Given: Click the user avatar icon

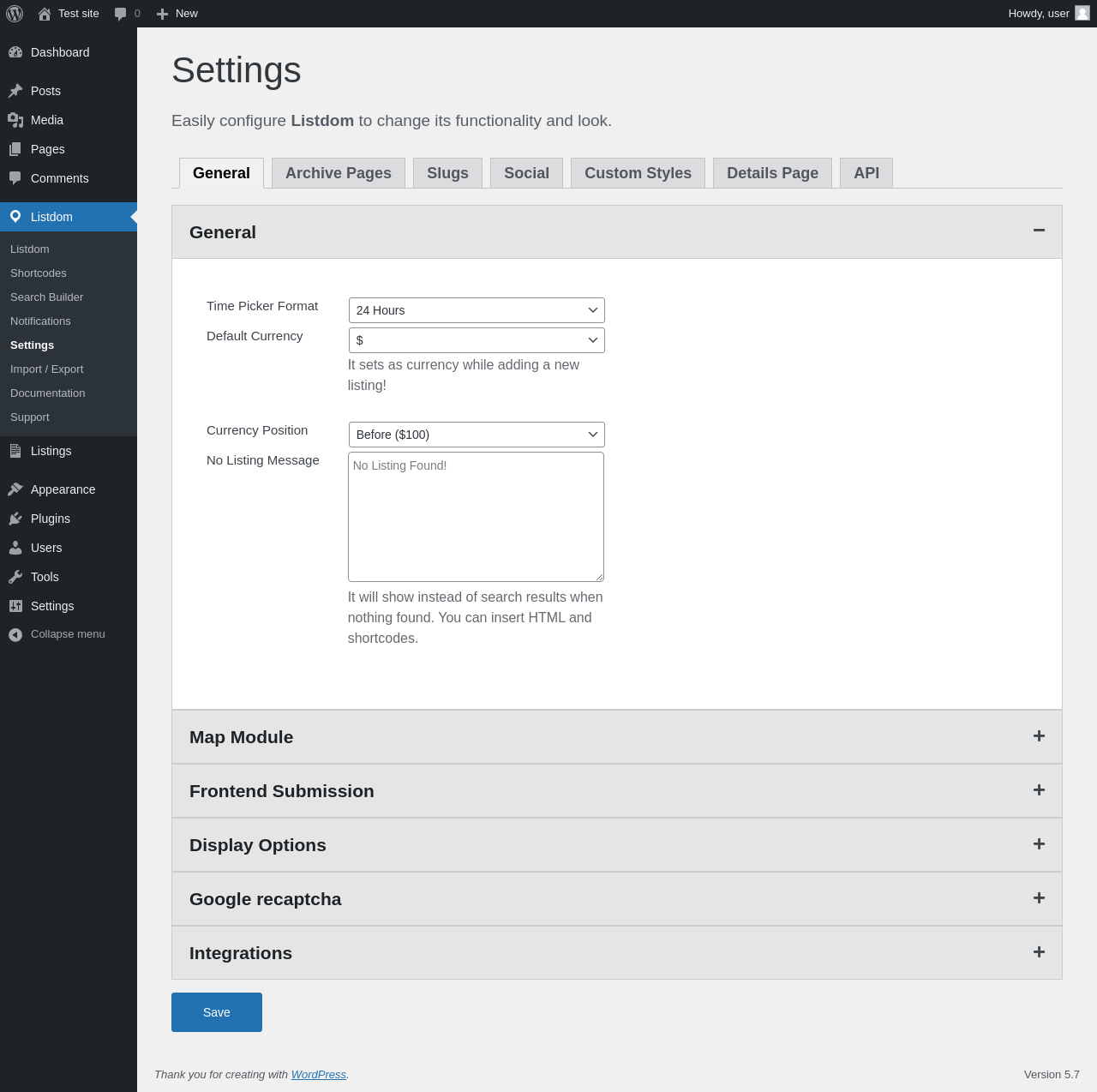Looking at the screenshot, I should [x=1082, y=13].
